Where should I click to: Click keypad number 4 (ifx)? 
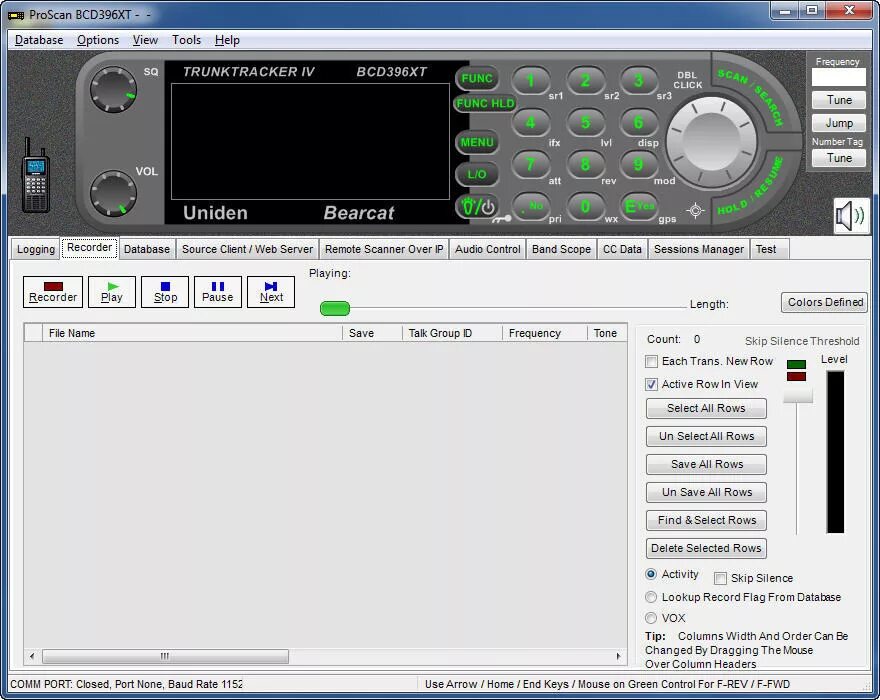point(530,122)
